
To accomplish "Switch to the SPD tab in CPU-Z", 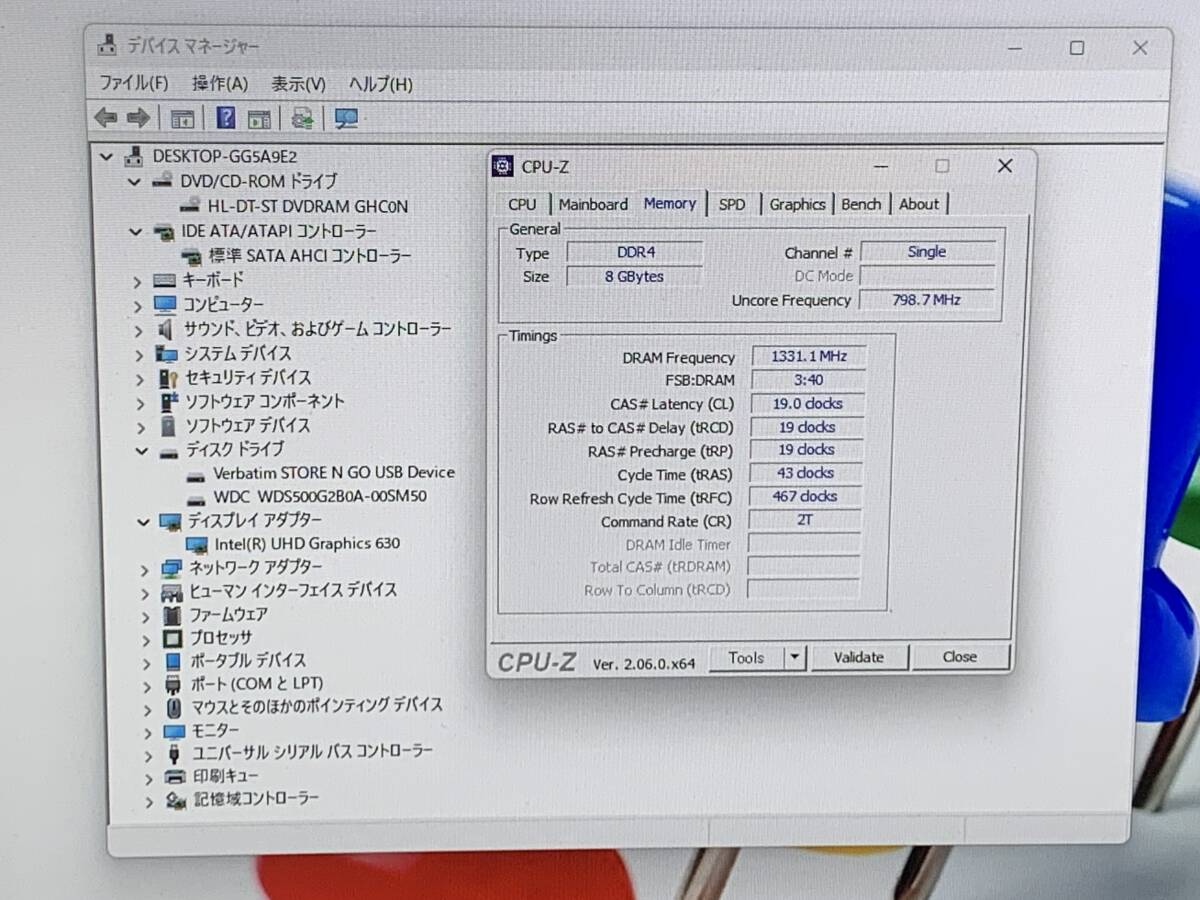I will click(x=731, y=204).
